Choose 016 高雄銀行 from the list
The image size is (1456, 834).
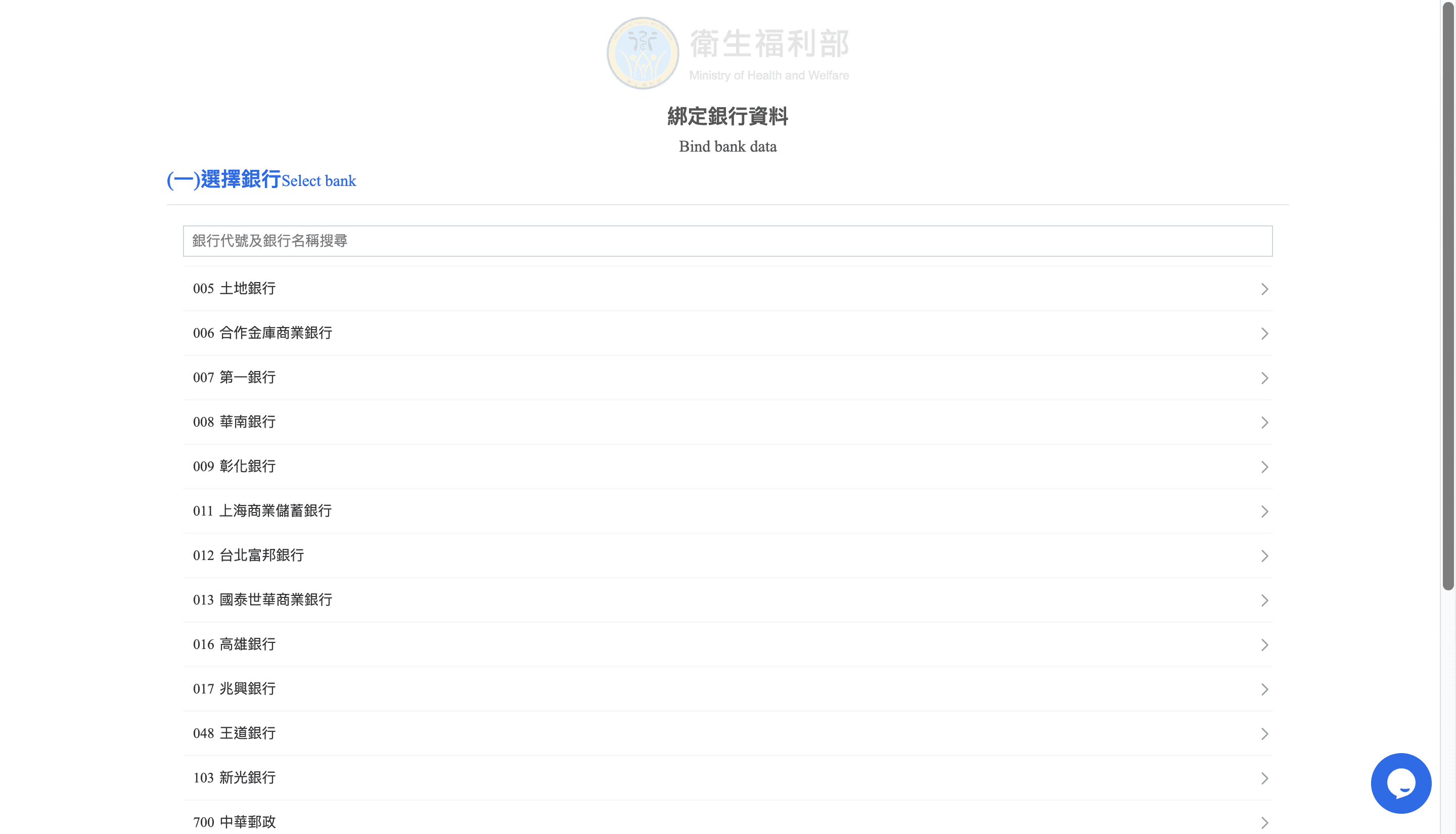[727, 644]
